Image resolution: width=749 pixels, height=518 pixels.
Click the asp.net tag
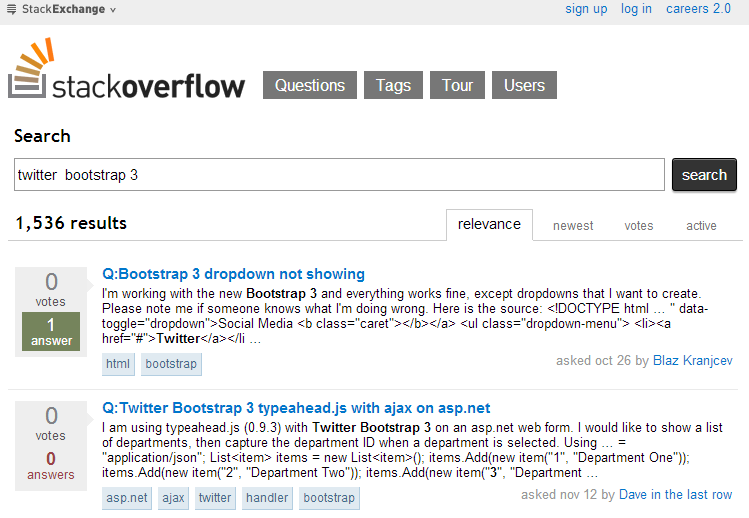click(127, 498)
